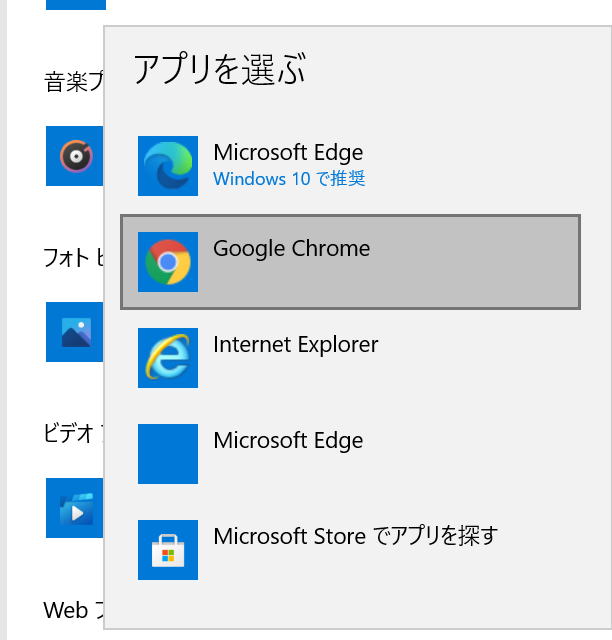612x640 pixels.
Task: Click the top Microsoft Edge name label
Action: (x=288, y=153)
